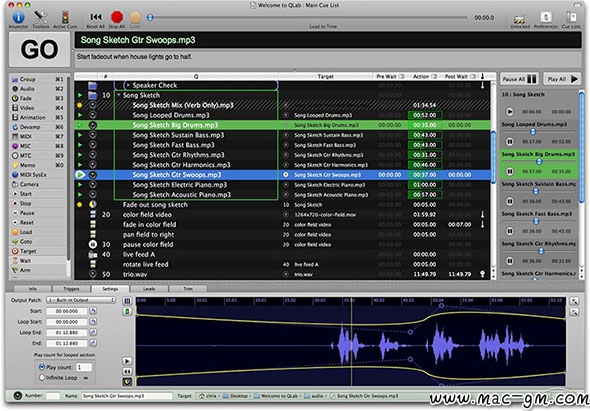This screenshot has width=590, height=411.
Task: Select the trio.wav cue row
Action: coord(283,274)
